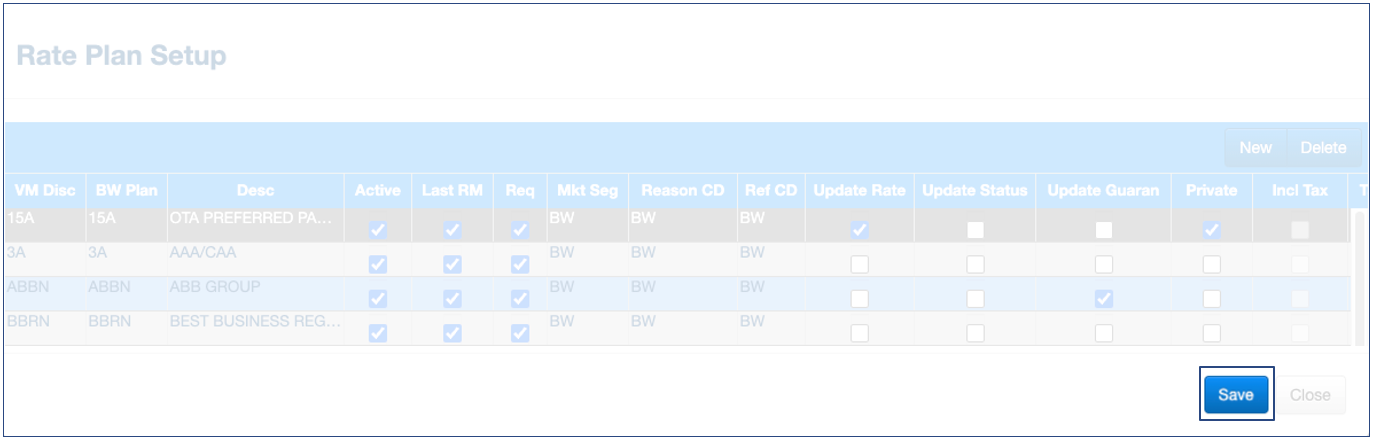Viewport: 1373px width, 440px height.
Task: Select the Reason CD column header
Action: click(682, 190)
